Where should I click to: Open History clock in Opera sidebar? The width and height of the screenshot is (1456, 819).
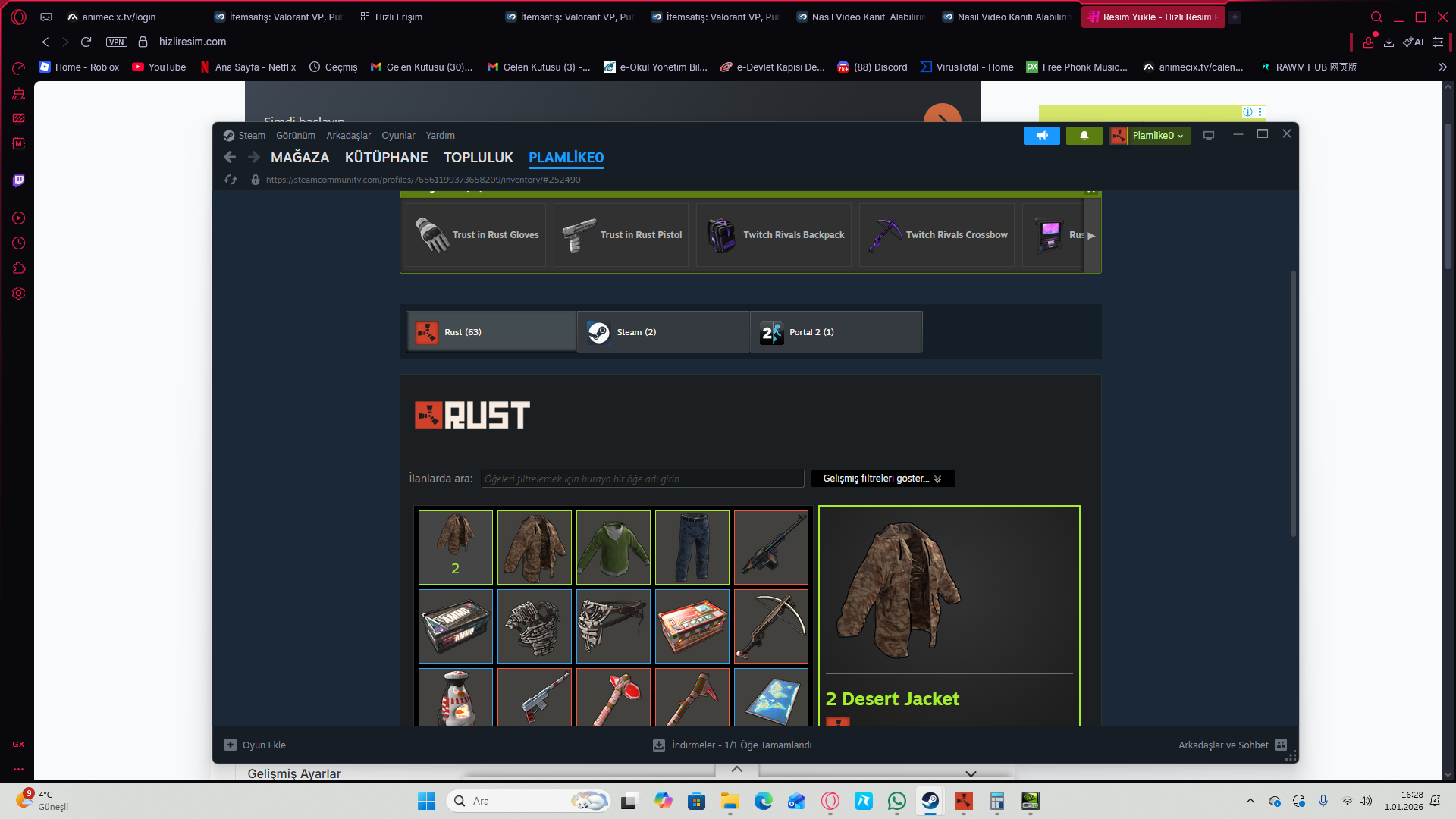[19, 243]
